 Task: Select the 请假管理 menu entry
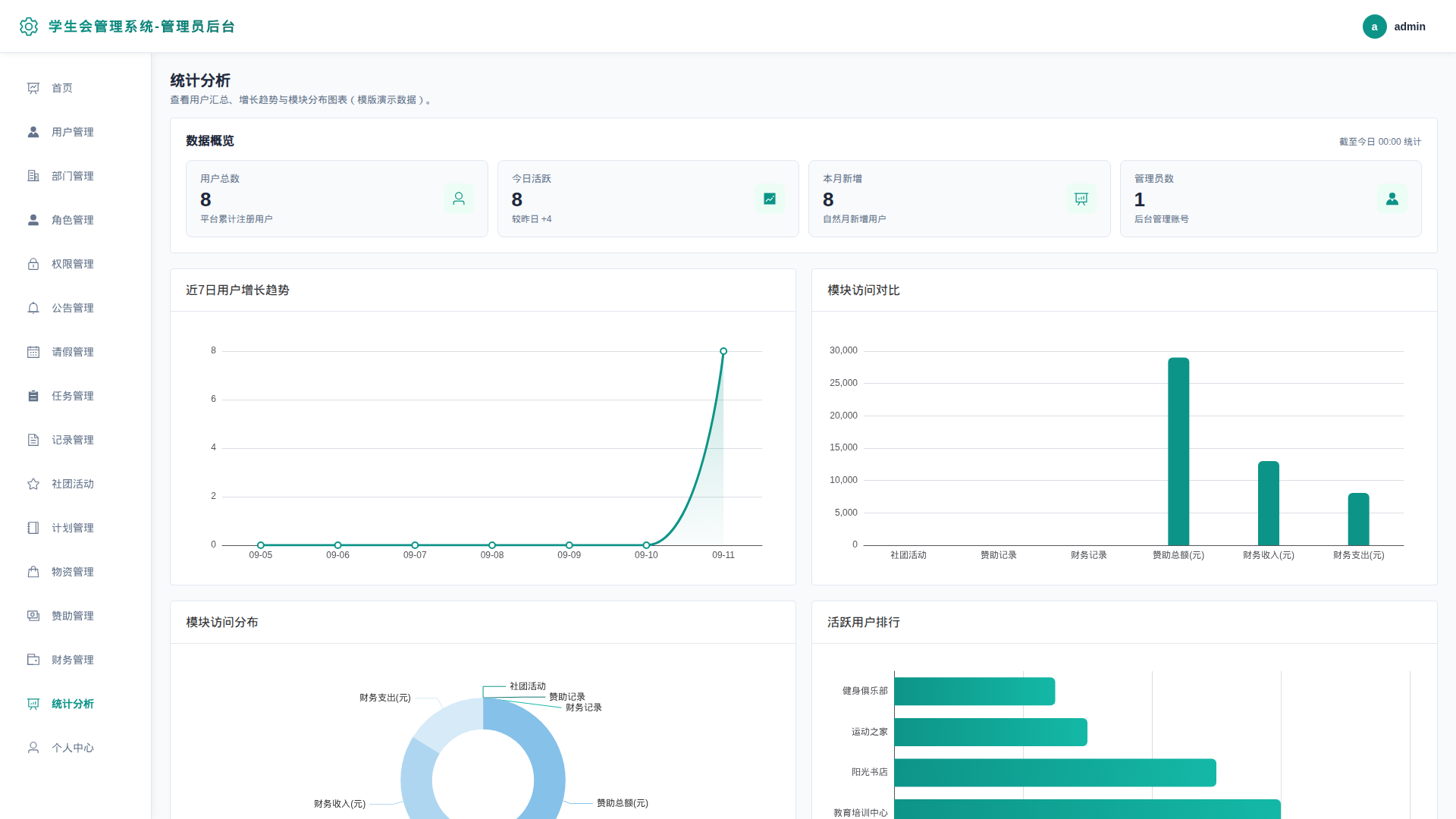pos(76,352)
